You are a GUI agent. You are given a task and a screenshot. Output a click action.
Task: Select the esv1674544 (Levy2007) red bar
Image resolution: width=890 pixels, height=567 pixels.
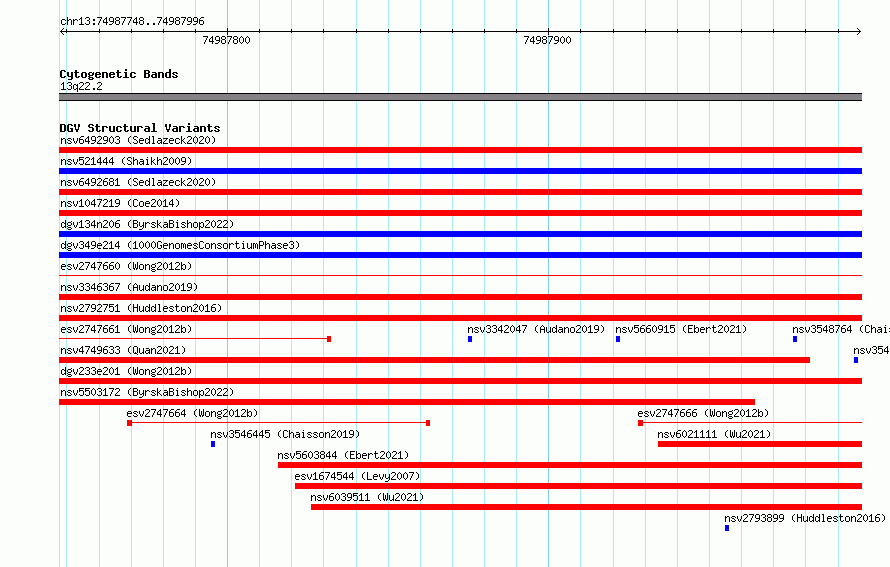point(578,486)
